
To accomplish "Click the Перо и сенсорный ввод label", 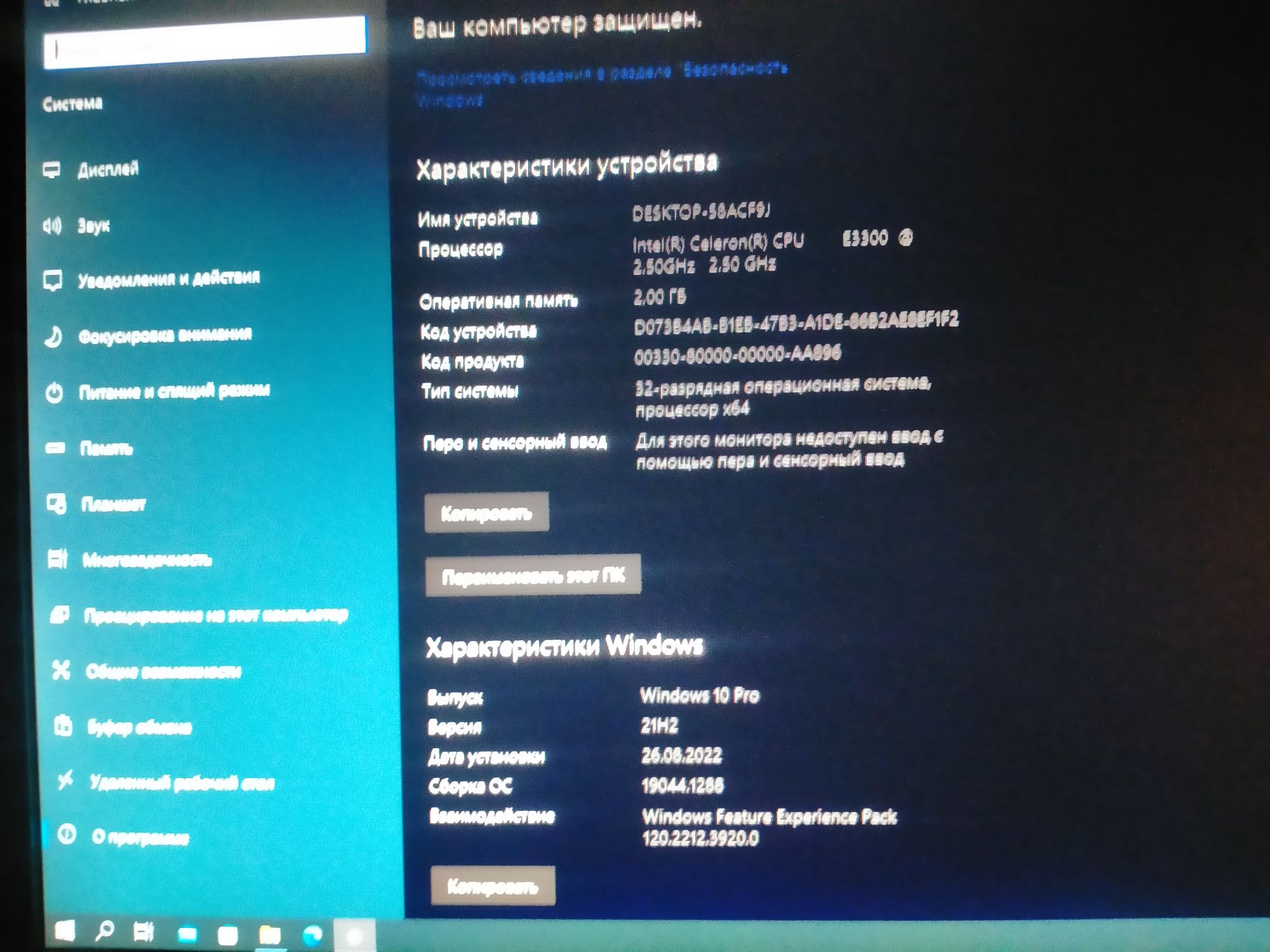I will (515, 442).
